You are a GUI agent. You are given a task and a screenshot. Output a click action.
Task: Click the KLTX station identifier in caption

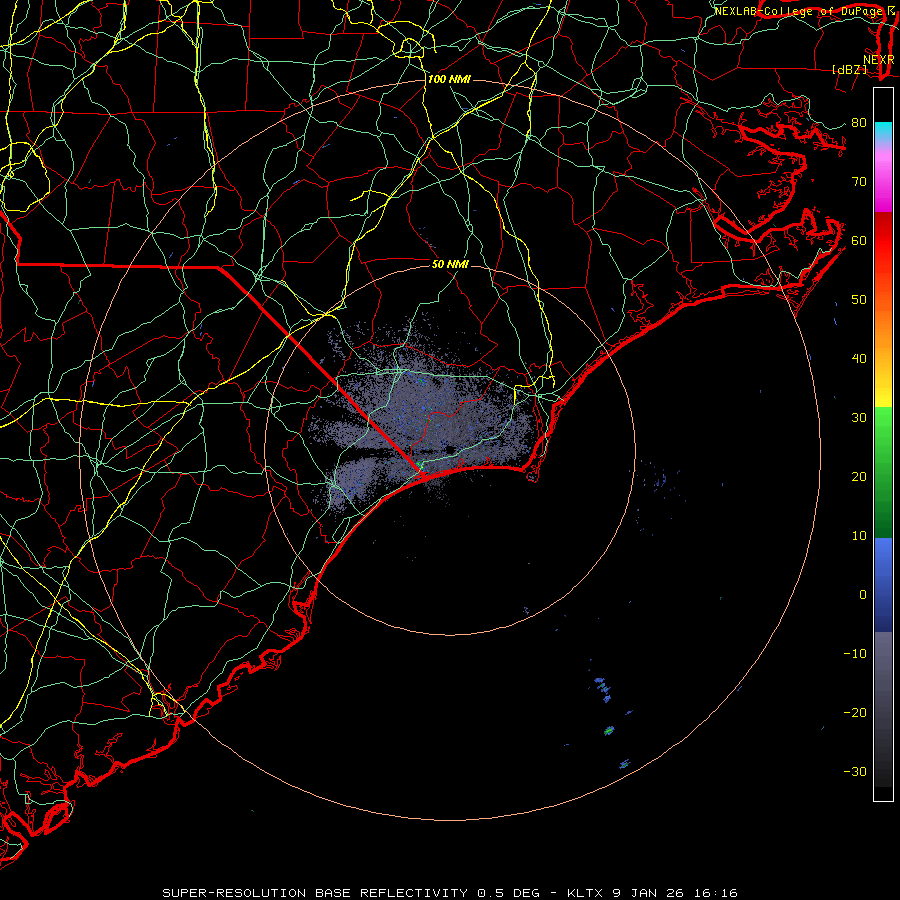pos(584,893)
